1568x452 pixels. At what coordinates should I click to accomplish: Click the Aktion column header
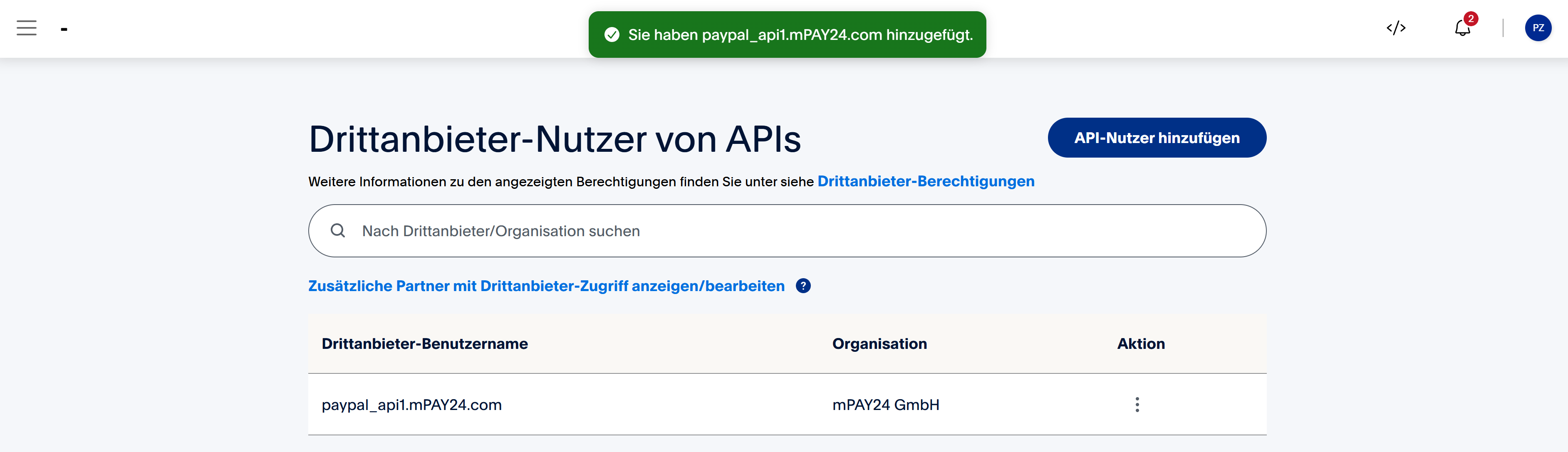click(1140, 344)
